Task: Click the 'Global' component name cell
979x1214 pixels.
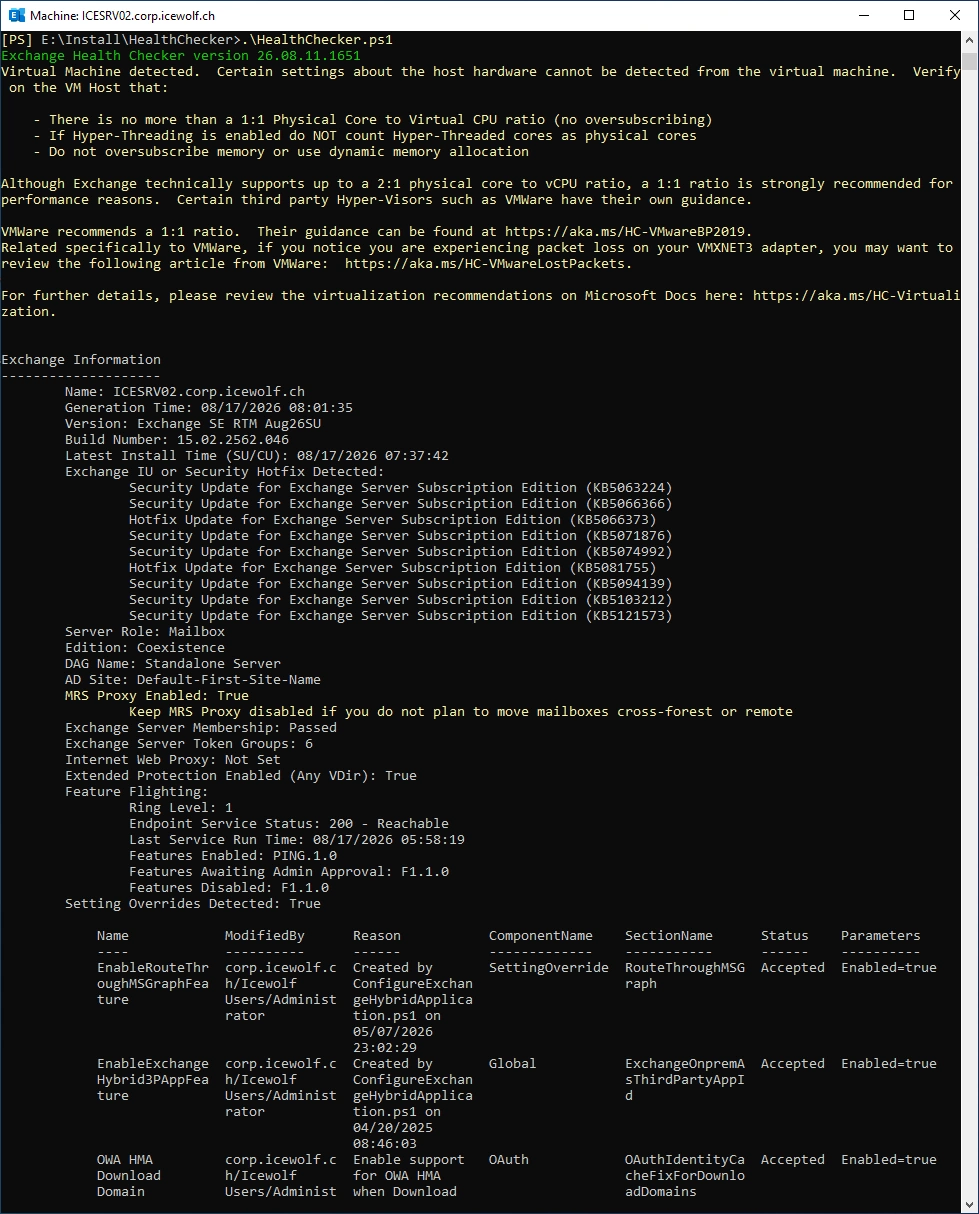Action: 513,1064
